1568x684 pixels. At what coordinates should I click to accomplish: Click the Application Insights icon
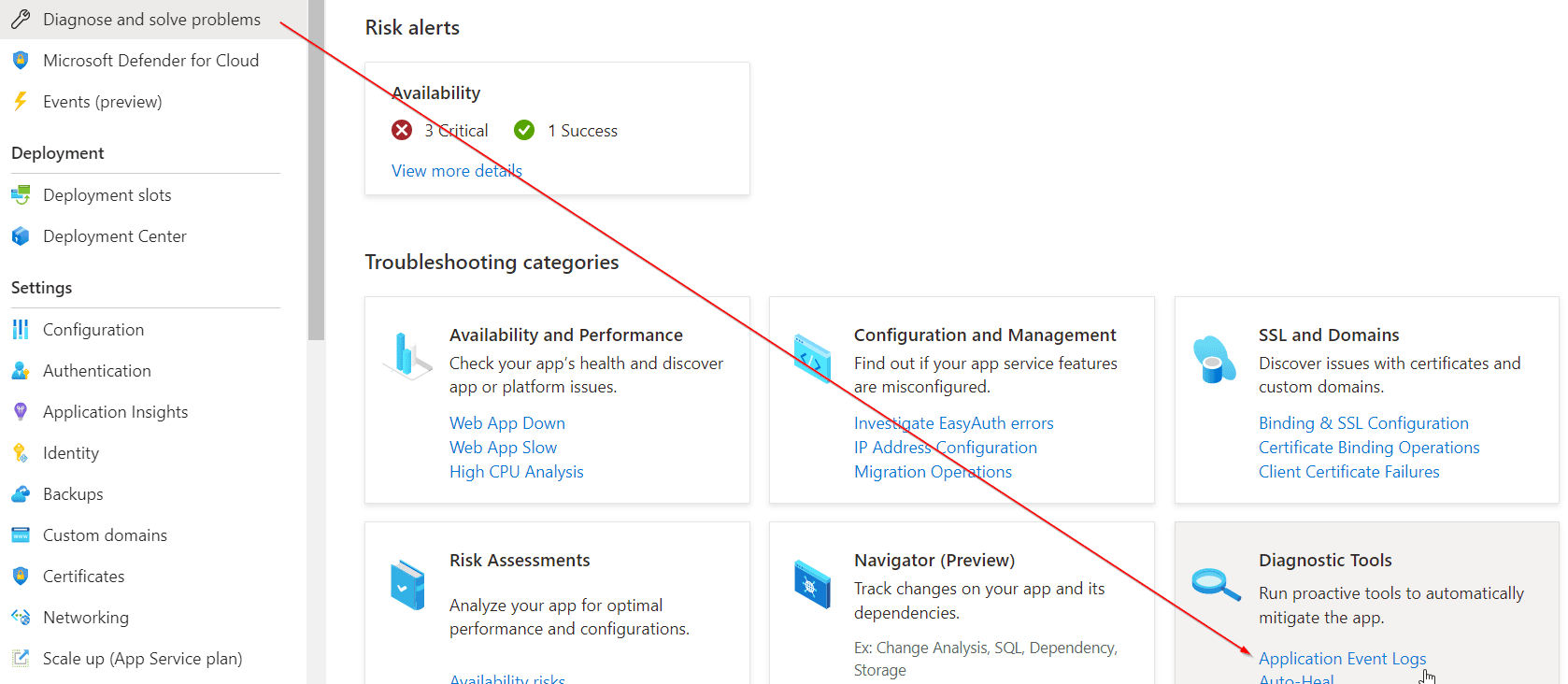point(21,411)
